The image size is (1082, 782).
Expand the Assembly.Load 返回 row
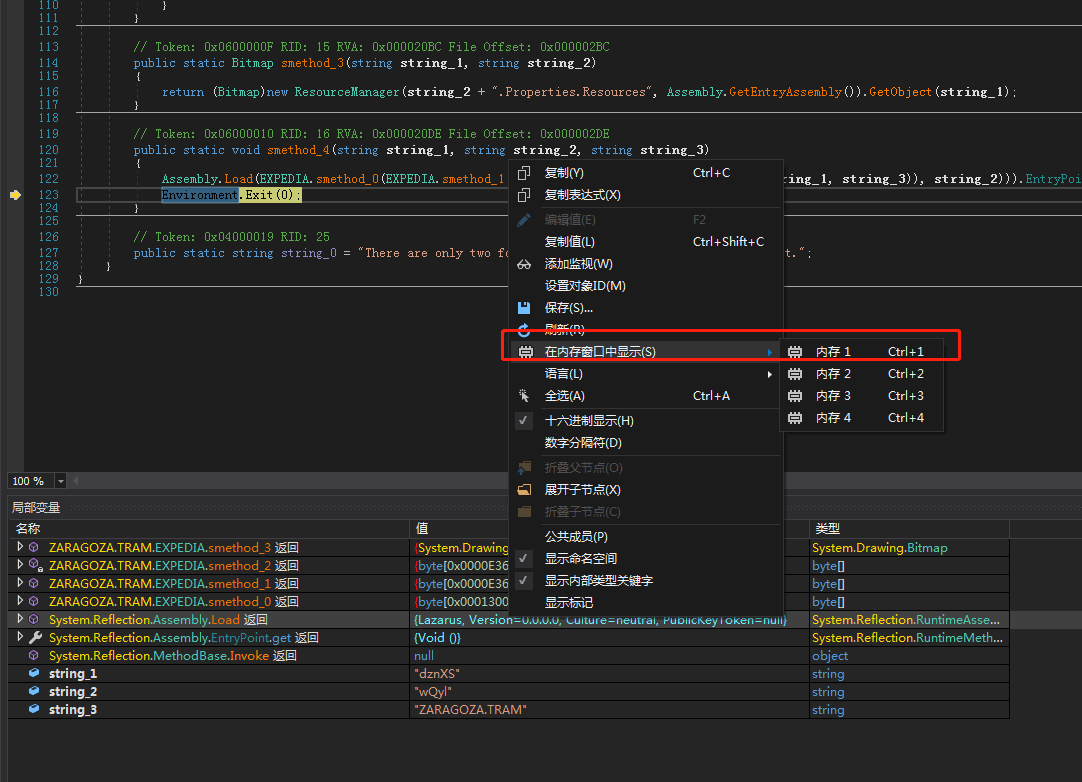pyautogui.click(x=20, y=618)
